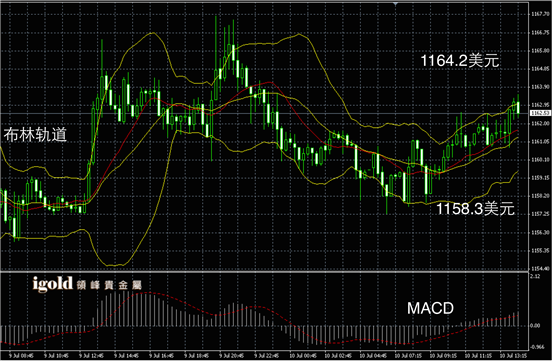Click the MACD 0.00 scale level
The image size is (552, 361).
pyautogui.click(x=535, y=326)
